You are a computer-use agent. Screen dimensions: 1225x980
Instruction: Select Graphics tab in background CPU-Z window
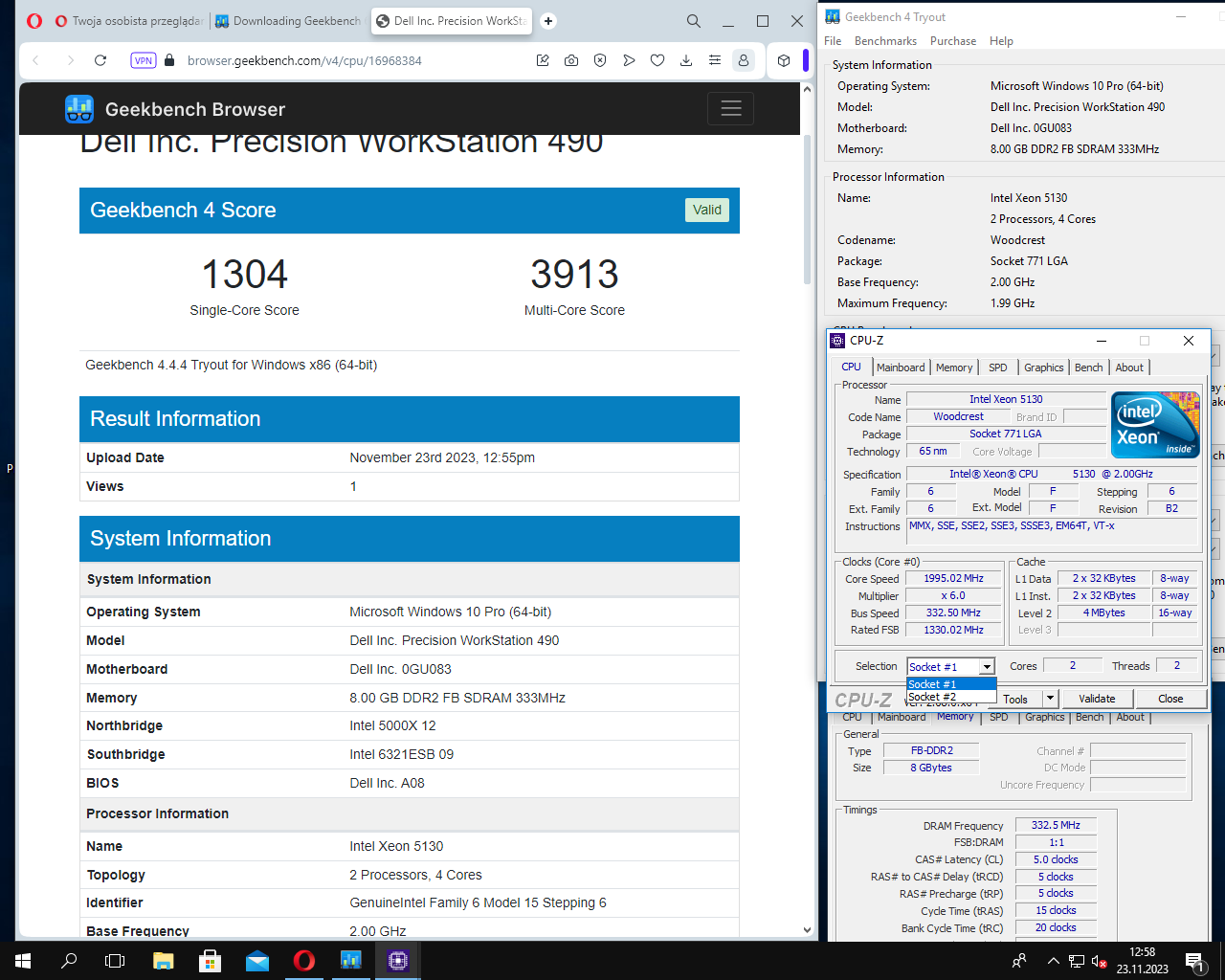[1044, 717]
